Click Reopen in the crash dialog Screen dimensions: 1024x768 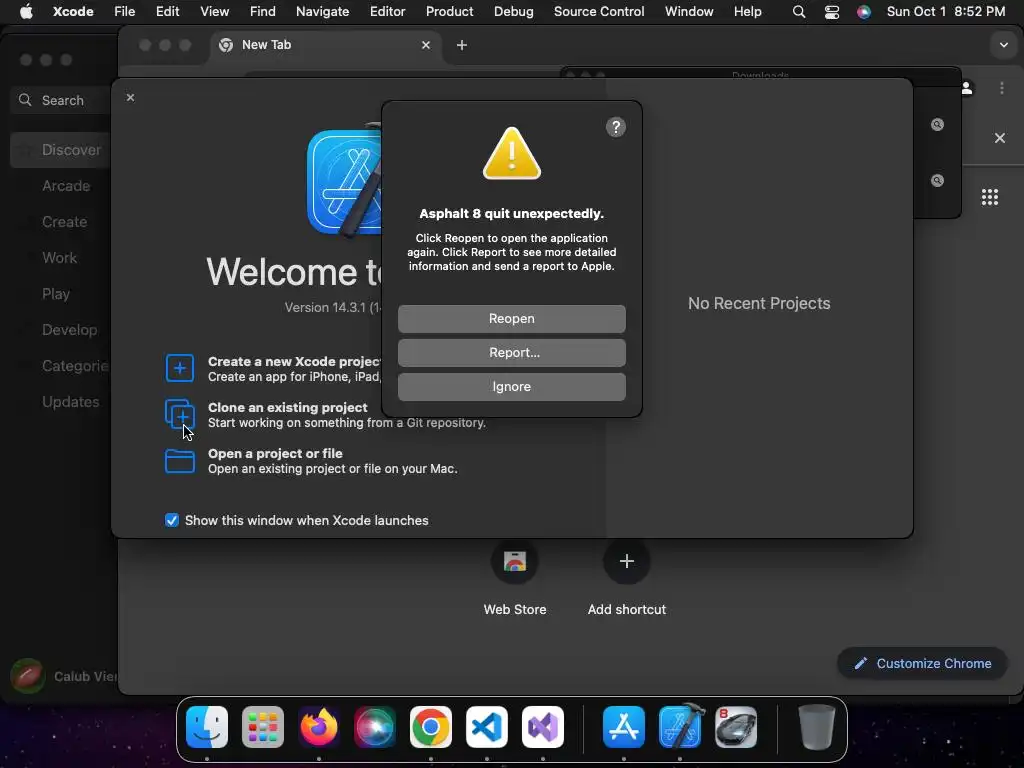[511, 319]
